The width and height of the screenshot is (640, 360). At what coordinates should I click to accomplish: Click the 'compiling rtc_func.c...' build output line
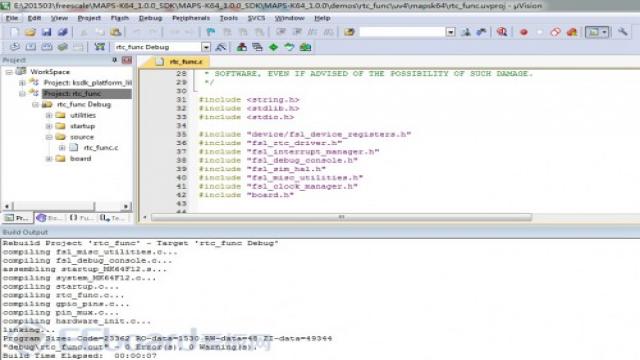click(63, 295)
